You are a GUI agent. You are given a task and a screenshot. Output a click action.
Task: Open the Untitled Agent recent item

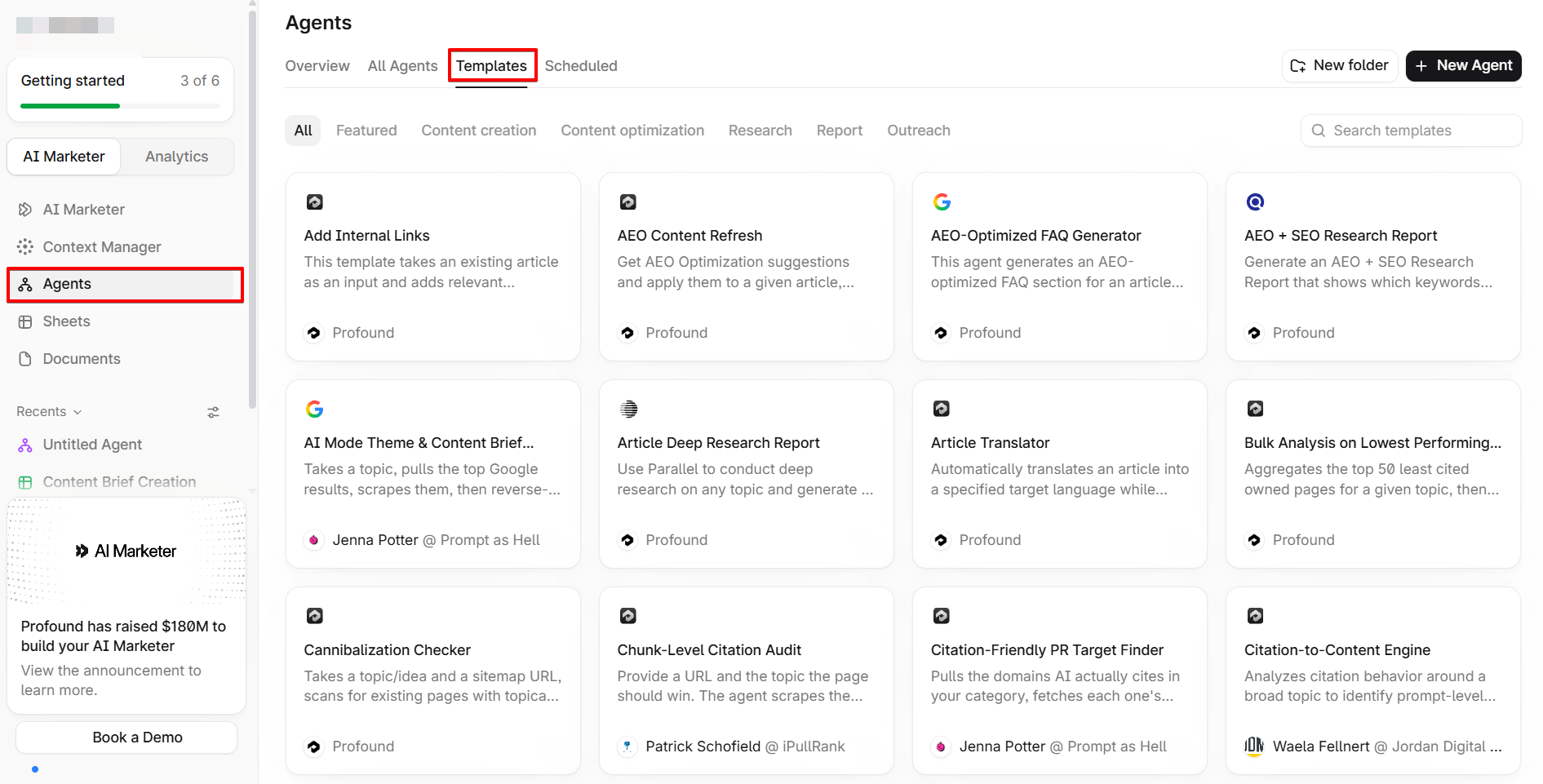[x=92, y=445]
